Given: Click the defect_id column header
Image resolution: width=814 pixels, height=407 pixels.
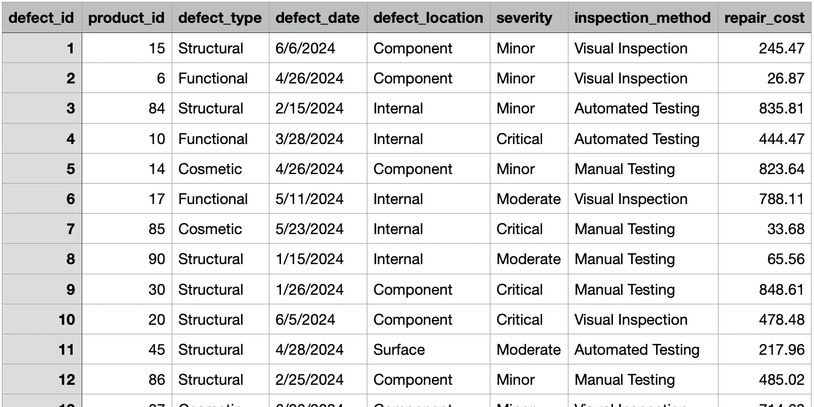Looking at the screenshot, I should [41, 18].
